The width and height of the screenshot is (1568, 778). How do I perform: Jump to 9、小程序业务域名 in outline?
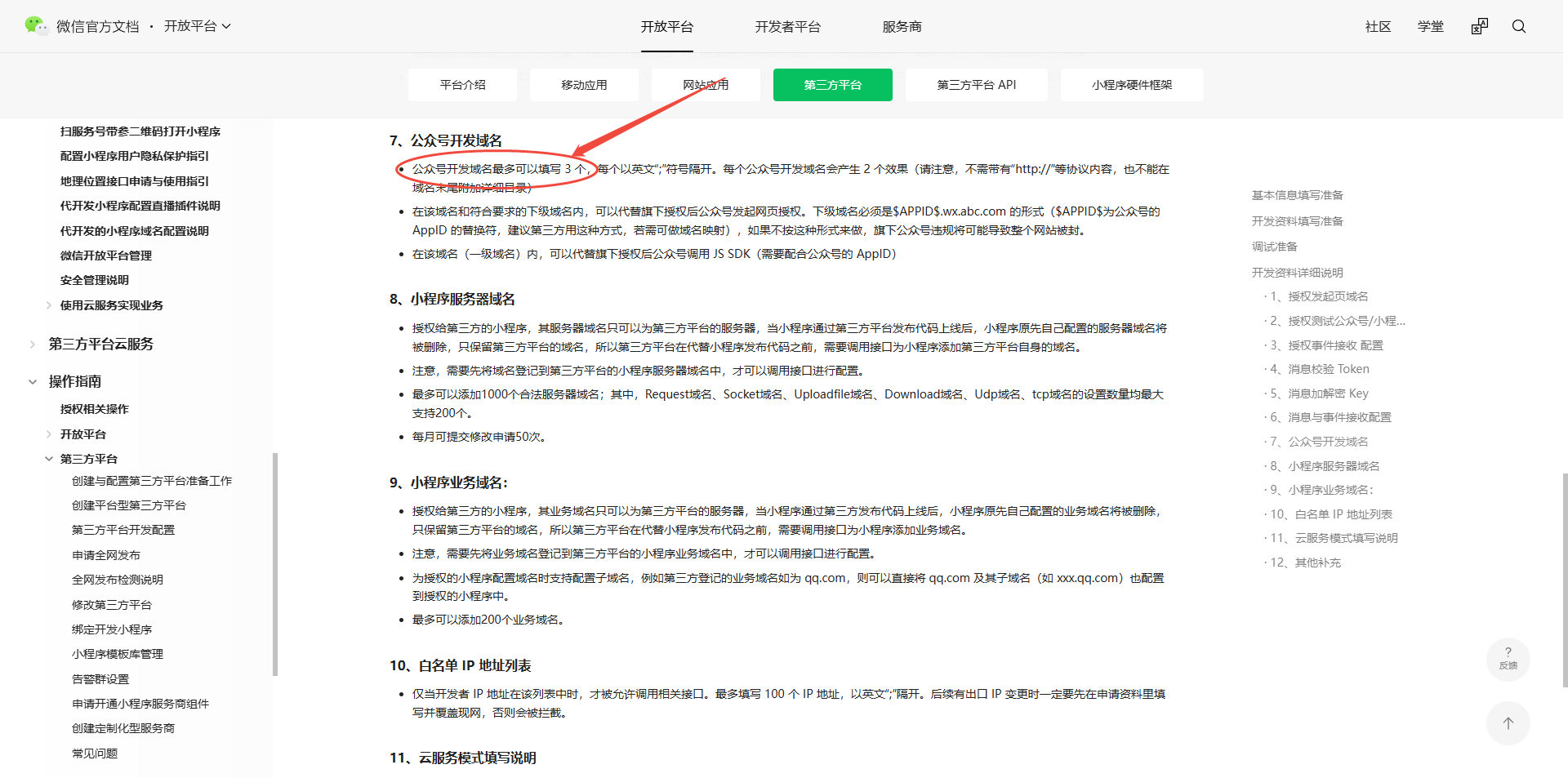pyautogui.click(x=1321, y=490)
